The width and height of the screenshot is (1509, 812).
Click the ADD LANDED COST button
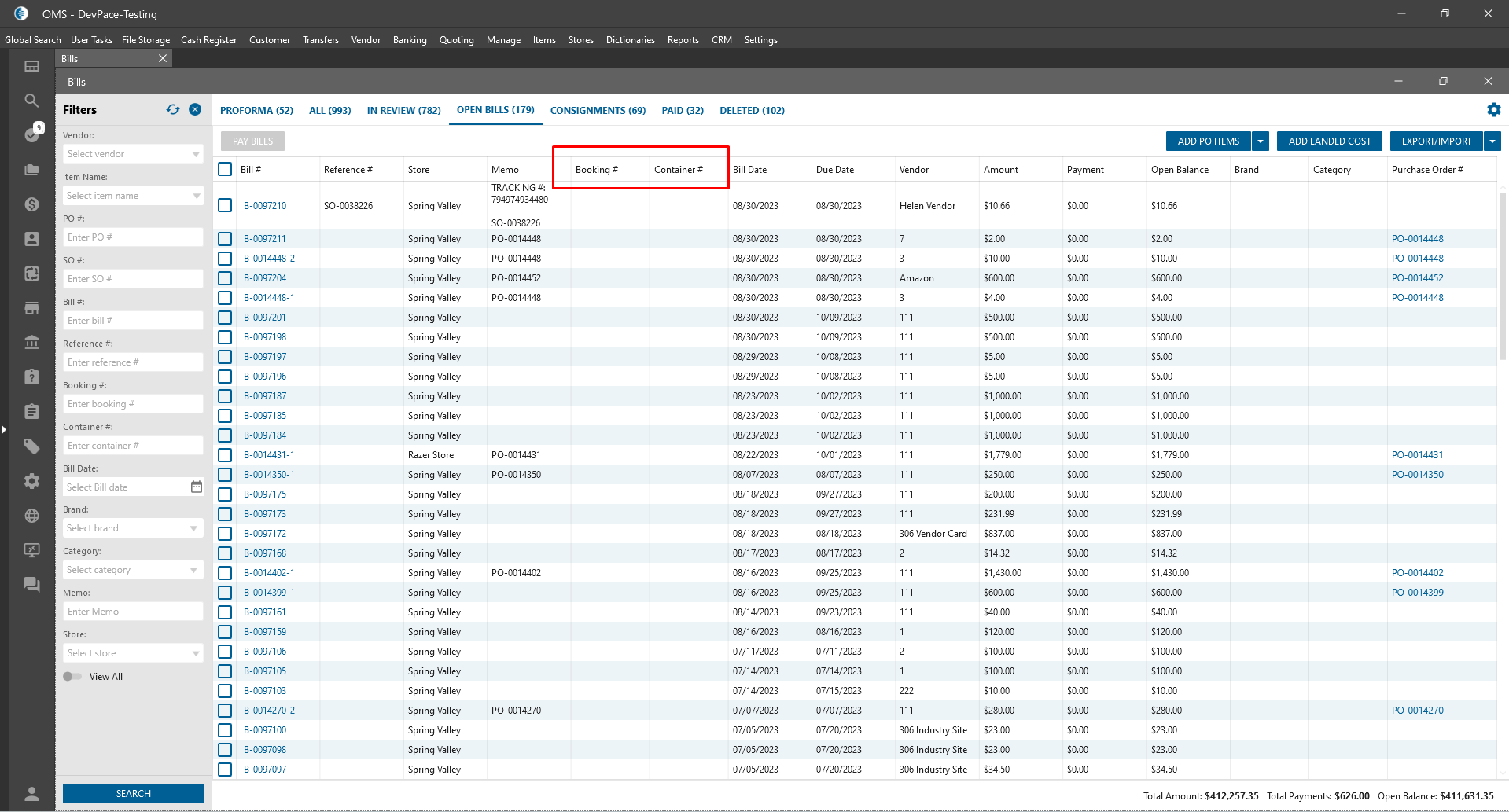point(1329,141)
